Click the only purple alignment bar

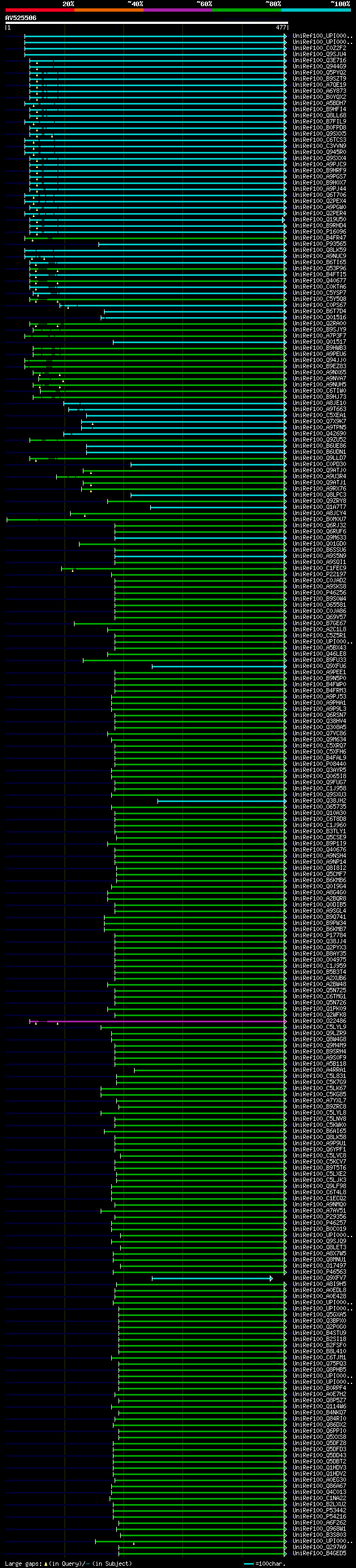pos(158,1021)
